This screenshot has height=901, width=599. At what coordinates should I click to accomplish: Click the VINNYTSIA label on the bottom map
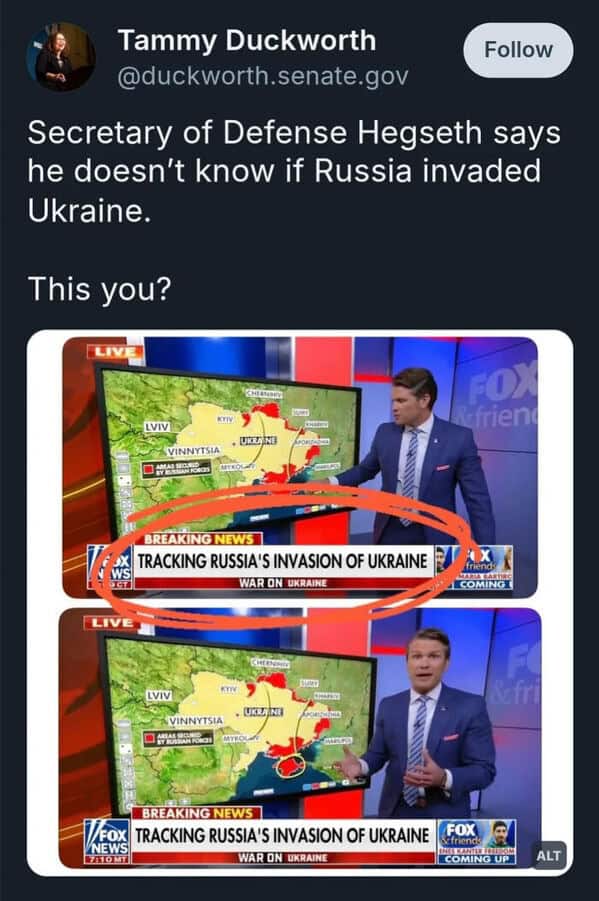click(196, 720)
